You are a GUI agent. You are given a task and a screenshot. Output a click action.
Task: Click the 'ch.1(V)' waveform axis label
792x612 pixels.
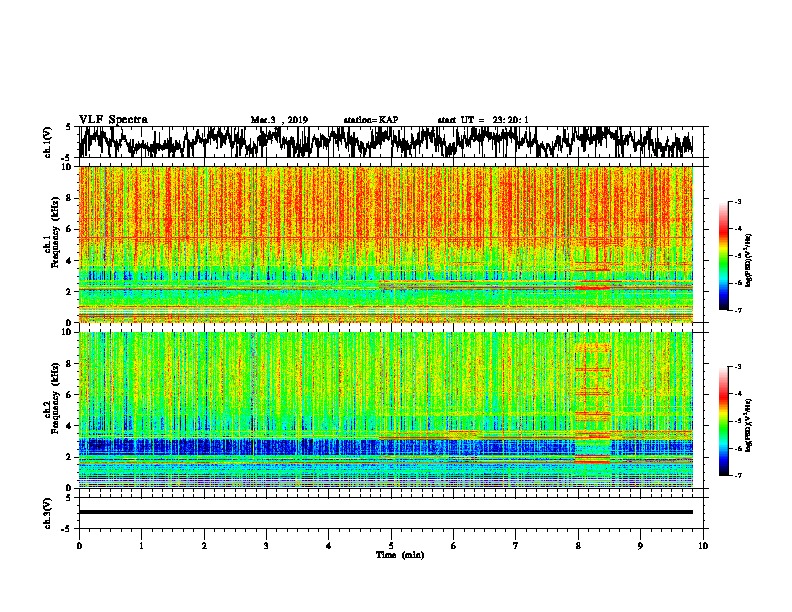tap(48, 142)
